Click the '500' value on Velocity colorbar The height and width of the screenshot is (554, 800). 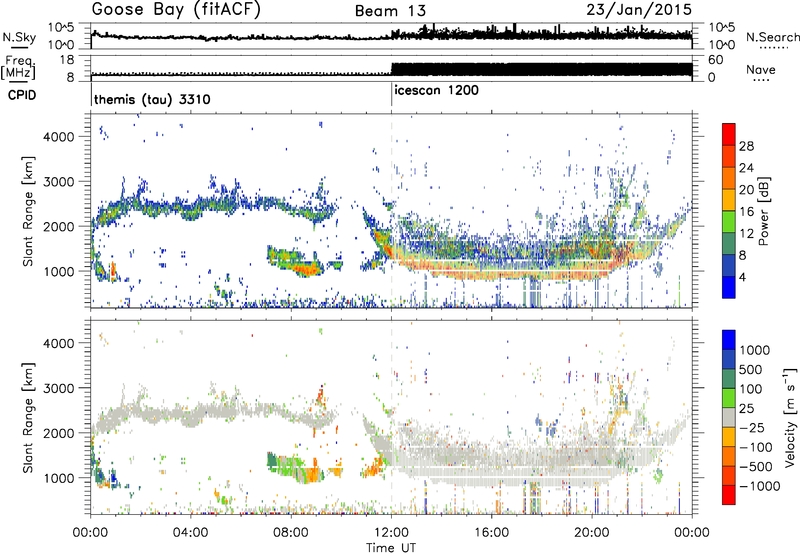pyautogui.click(x=752, y=369)
